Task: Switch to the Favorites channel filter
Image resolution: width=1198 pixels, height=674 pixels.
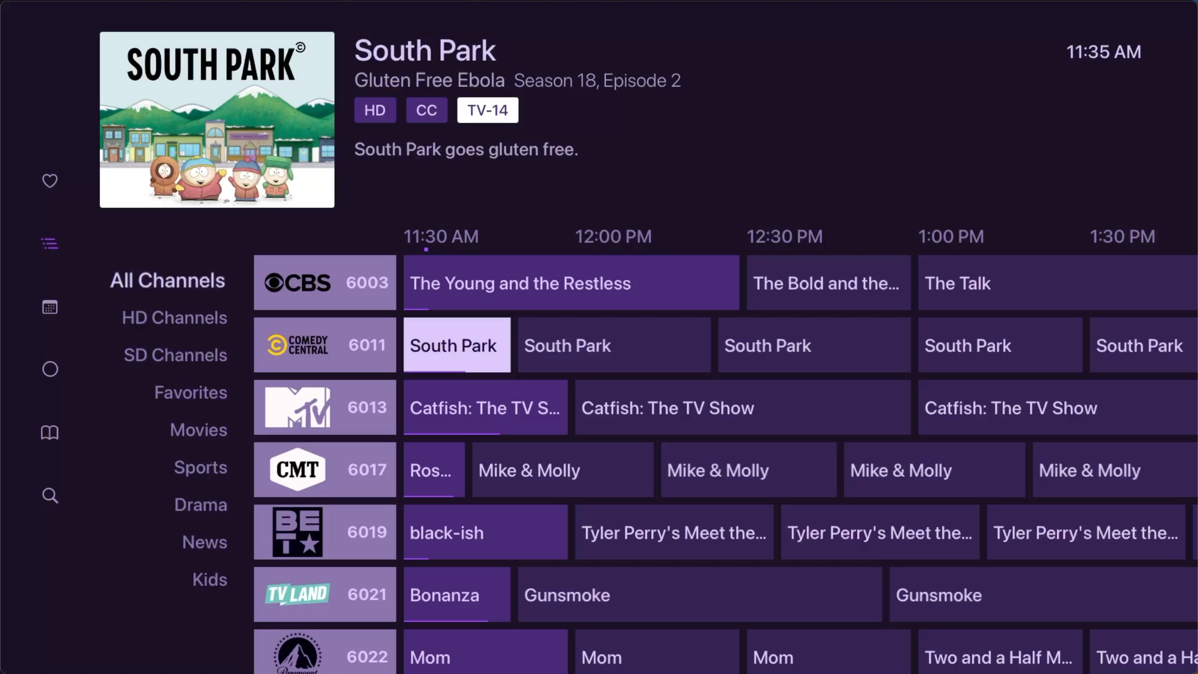Action: (190, 392)
